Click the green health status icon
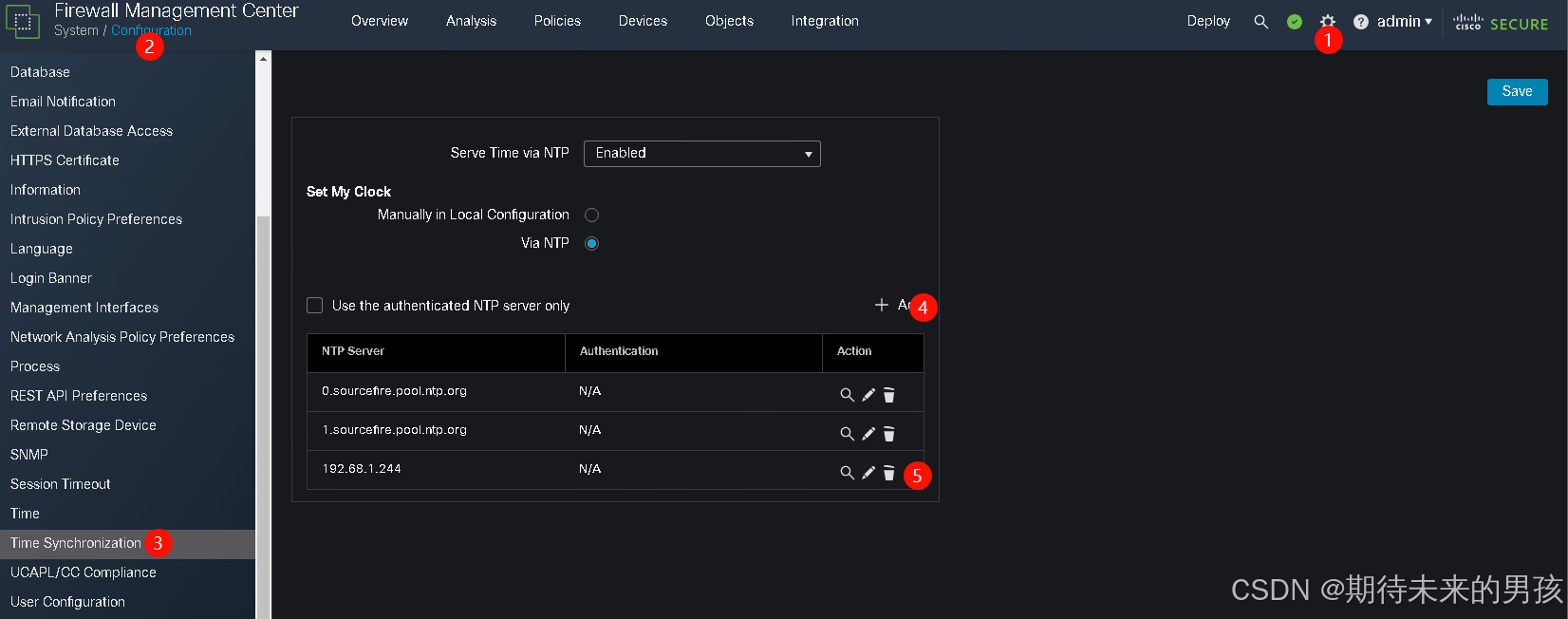1568x619 pixels. point(1294,21)
